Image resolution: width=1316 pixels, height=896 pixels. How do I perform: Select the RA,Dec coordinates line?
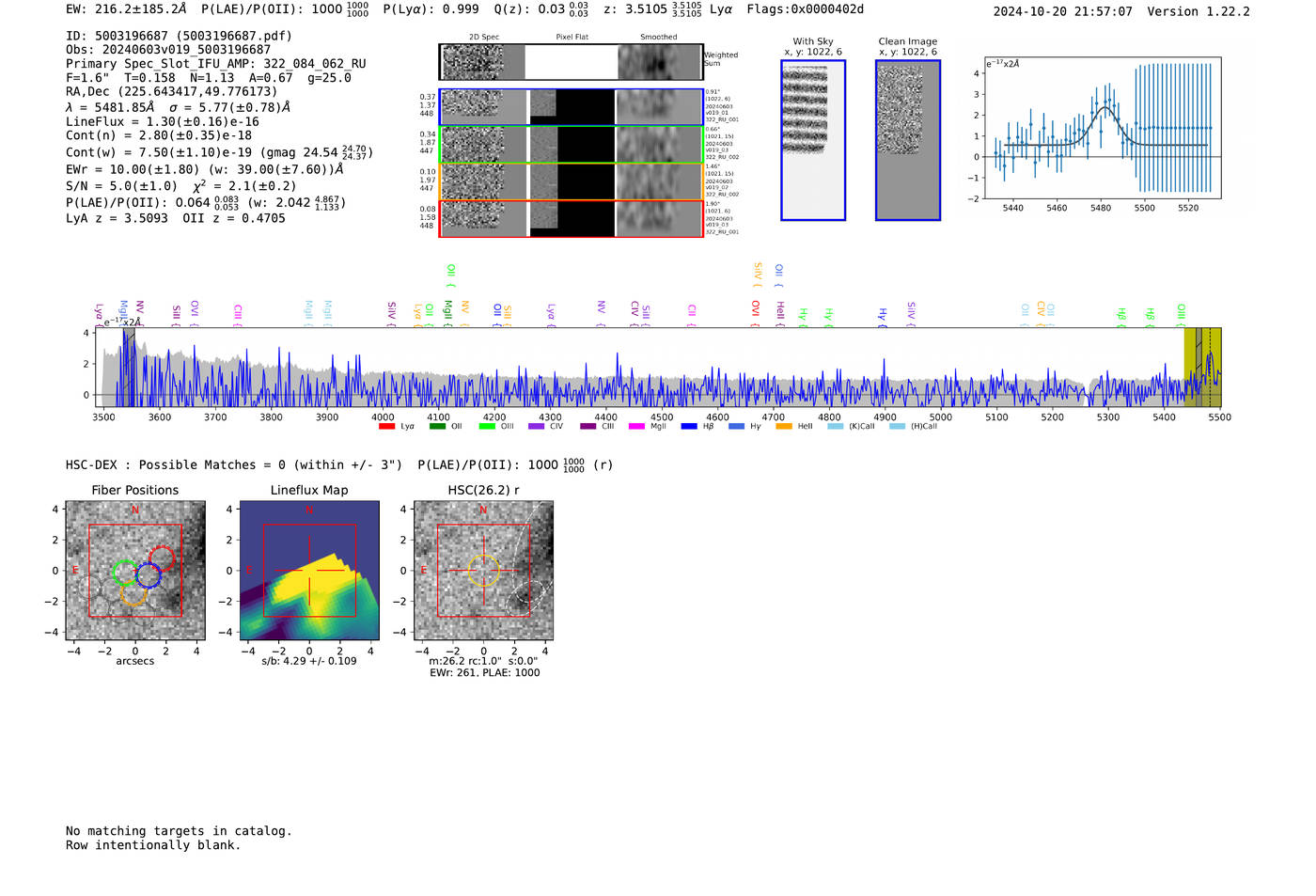pos(172,91)
